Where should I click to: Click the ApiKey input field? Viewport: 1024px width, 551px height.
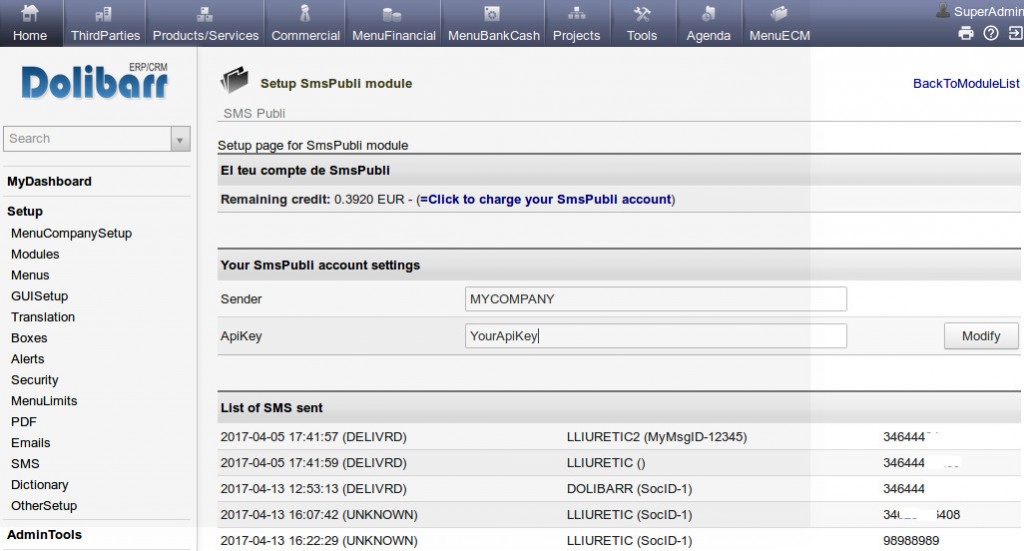pyautogui.click(x=656, y=336)
